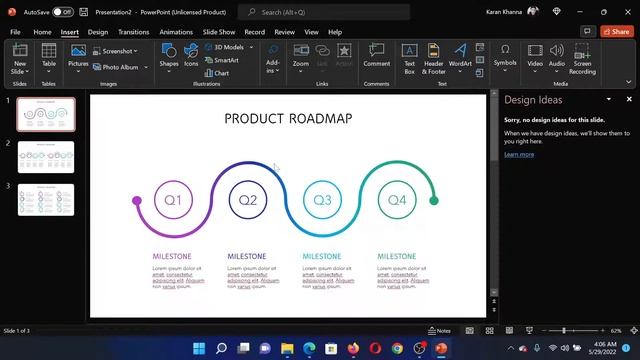Select slide 2 thumbnail
Viewport: 640px width, 360px height.
tap(46, 157)
